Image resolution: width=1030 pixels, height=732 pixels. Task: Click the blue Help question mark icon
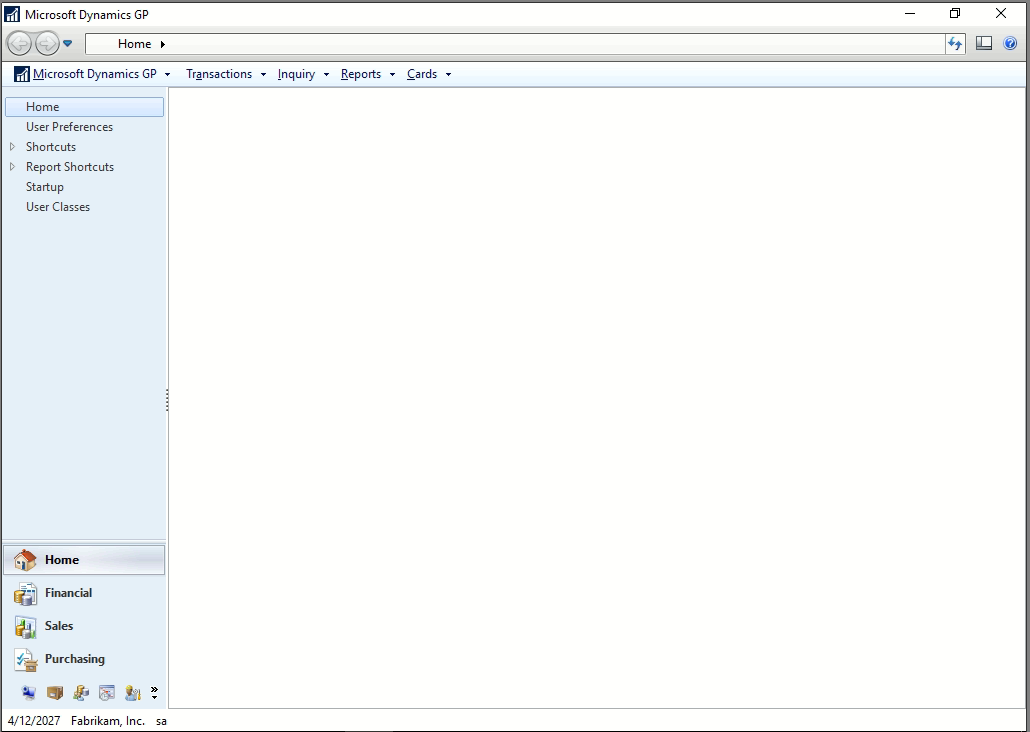1010,44
